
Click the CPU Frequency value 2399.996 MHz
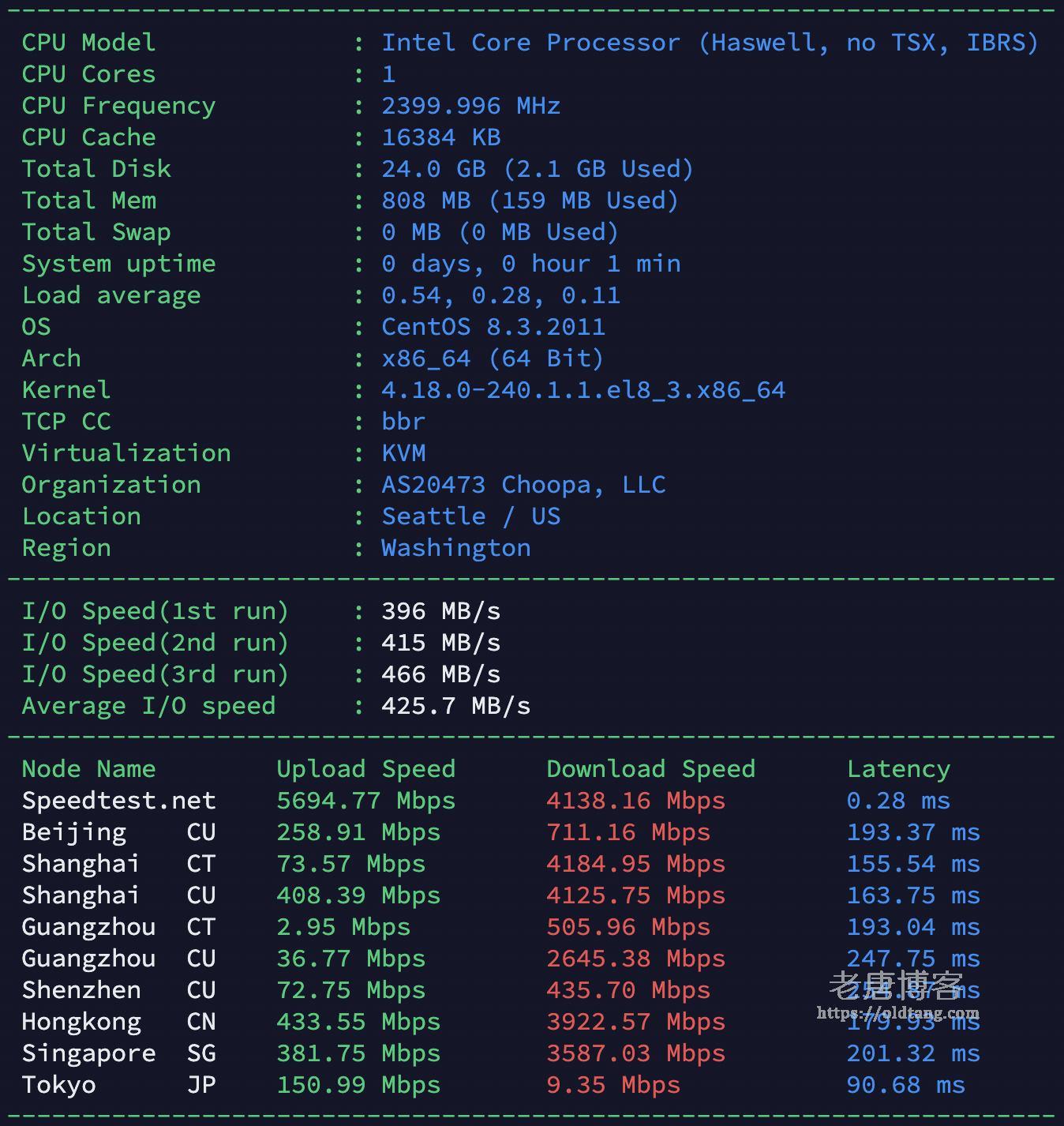(x=470, y=106)
